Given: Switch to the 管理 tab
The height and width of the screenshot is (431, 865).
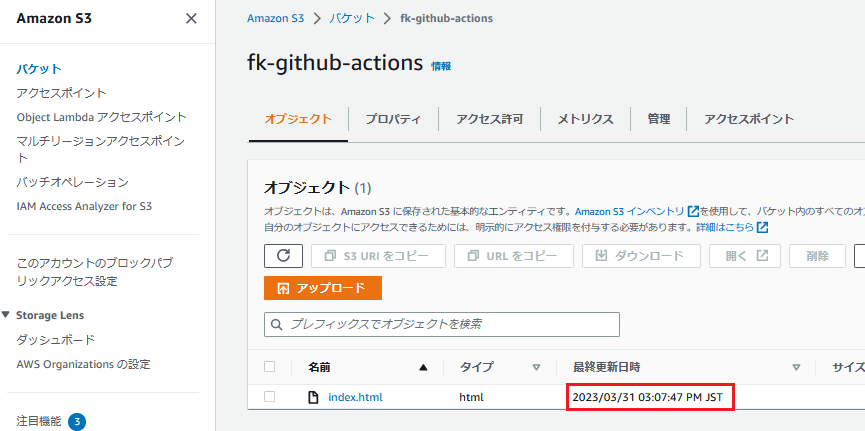Looking at the screenshot, I should pyautogui.click(x=659, y=119).
